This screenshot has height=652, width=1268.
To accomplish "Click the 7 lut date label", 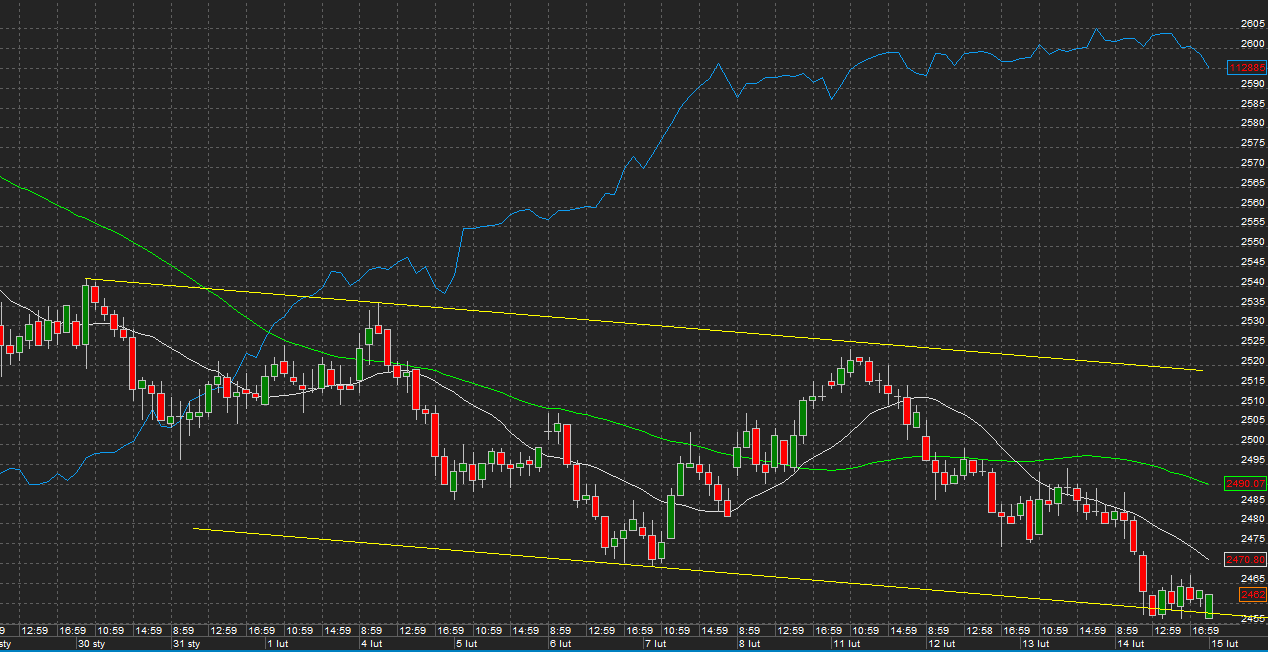I will (x=655, y=644).
